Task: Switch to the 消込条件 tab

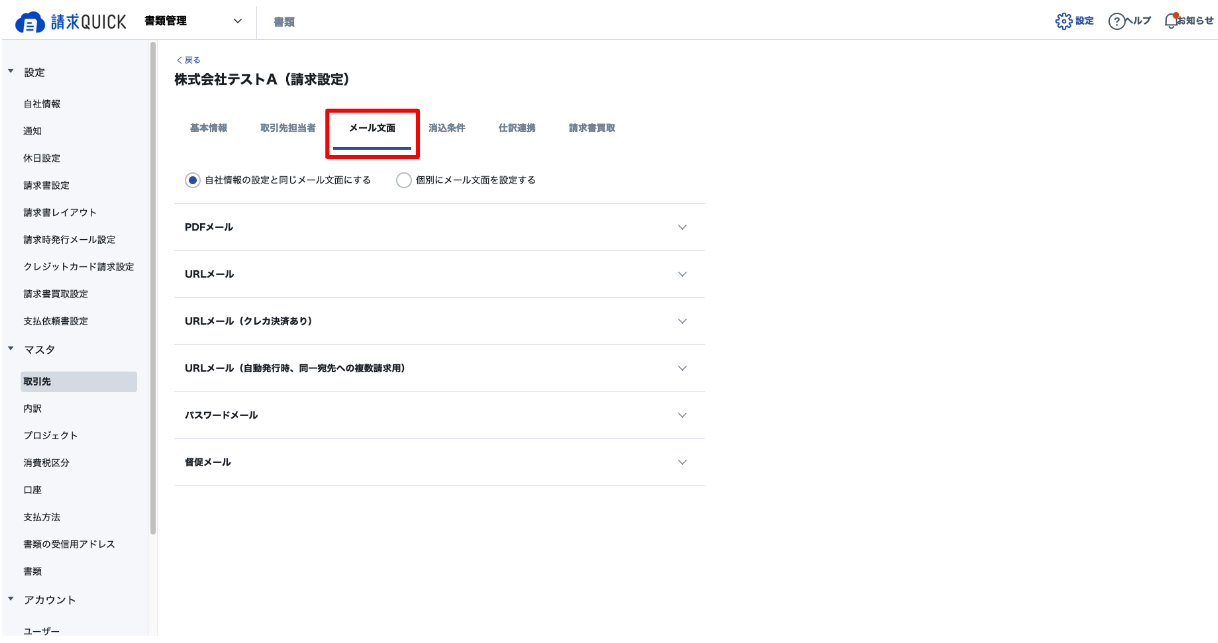Action: click(447, 128)
